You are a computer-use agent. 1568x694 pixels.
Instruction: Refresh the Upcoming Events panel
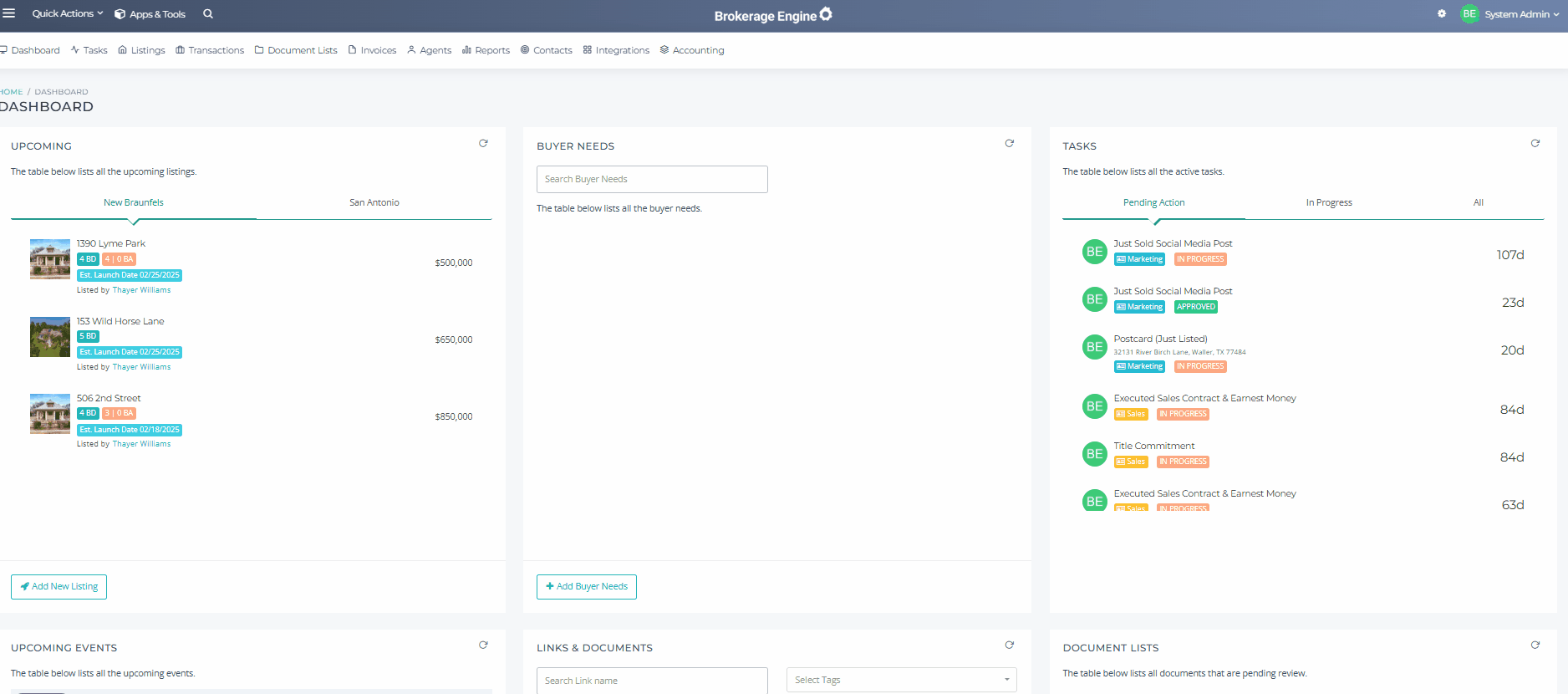(x=483, y=646)
